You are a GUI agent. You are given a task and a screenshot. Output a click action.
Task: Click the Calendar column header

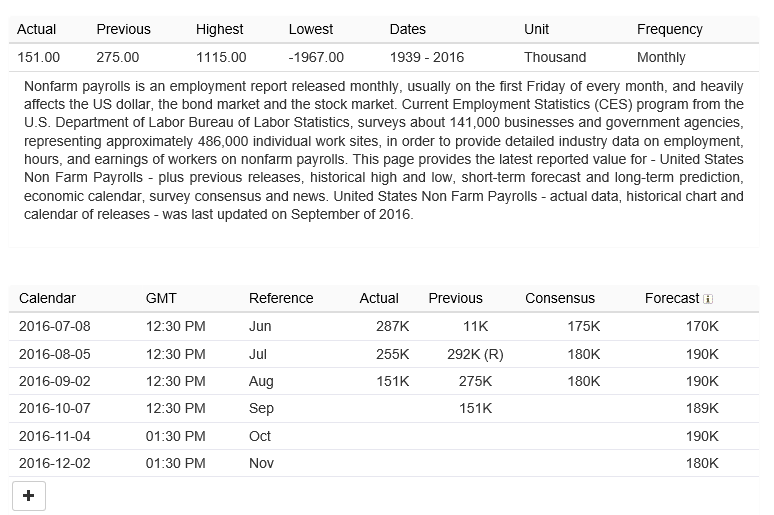point(47,298)
